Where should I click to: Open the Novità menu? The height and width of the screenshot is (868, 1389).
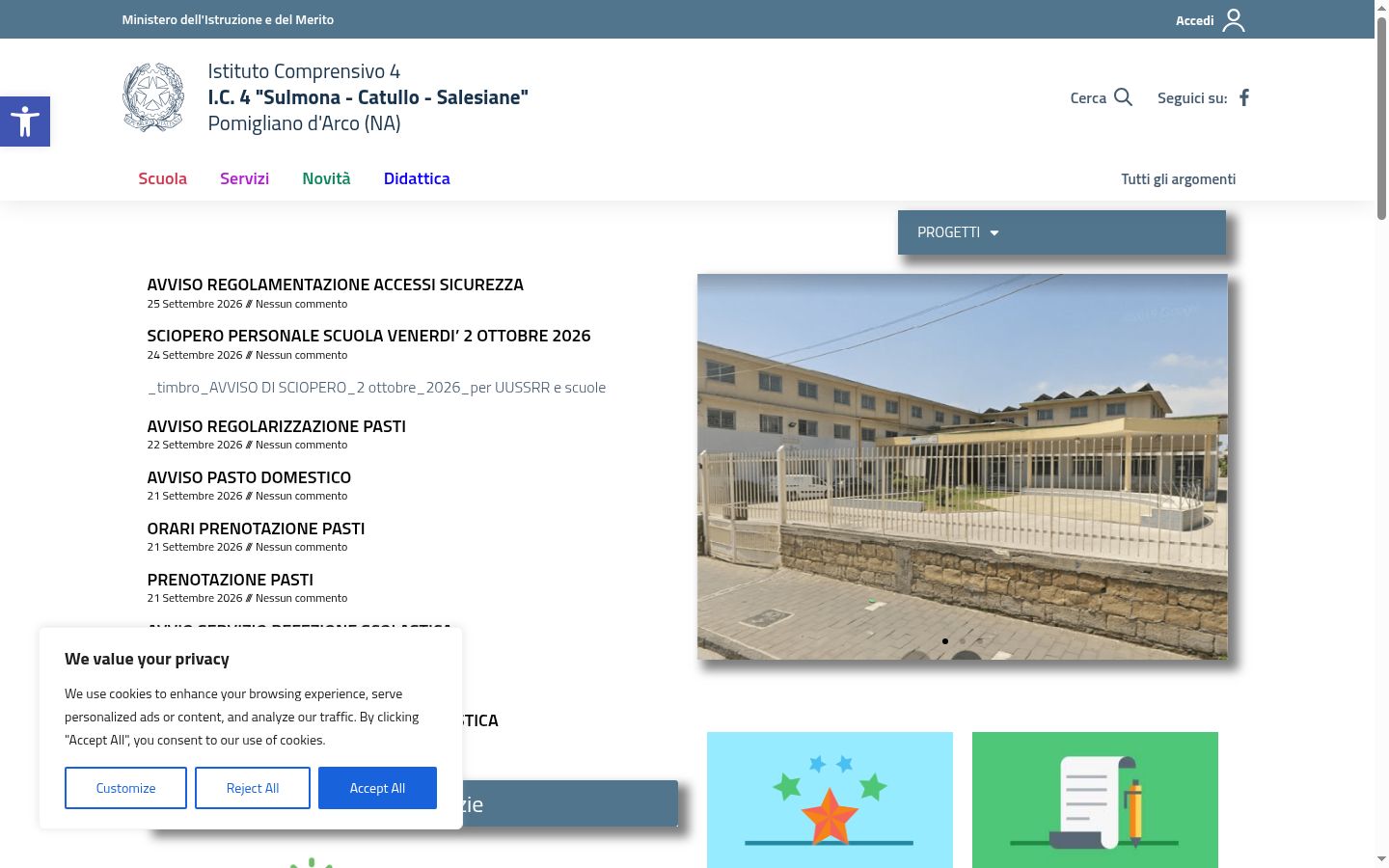326,178
